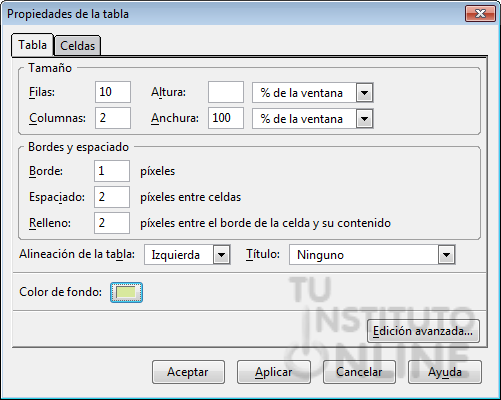The height and width of the screenshot is (400, 501).
Task: Close the Propiedades de la tabla dialog
Action: coord(480,14)
